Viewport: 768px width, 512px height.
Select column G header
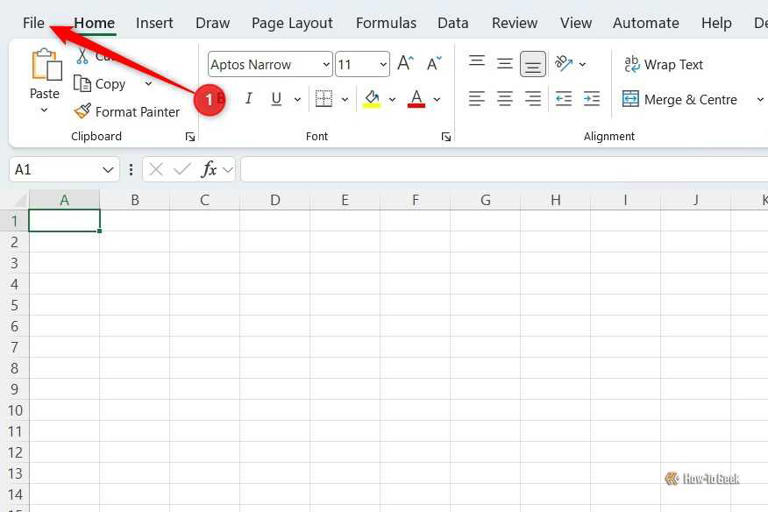tap(485, 200)
